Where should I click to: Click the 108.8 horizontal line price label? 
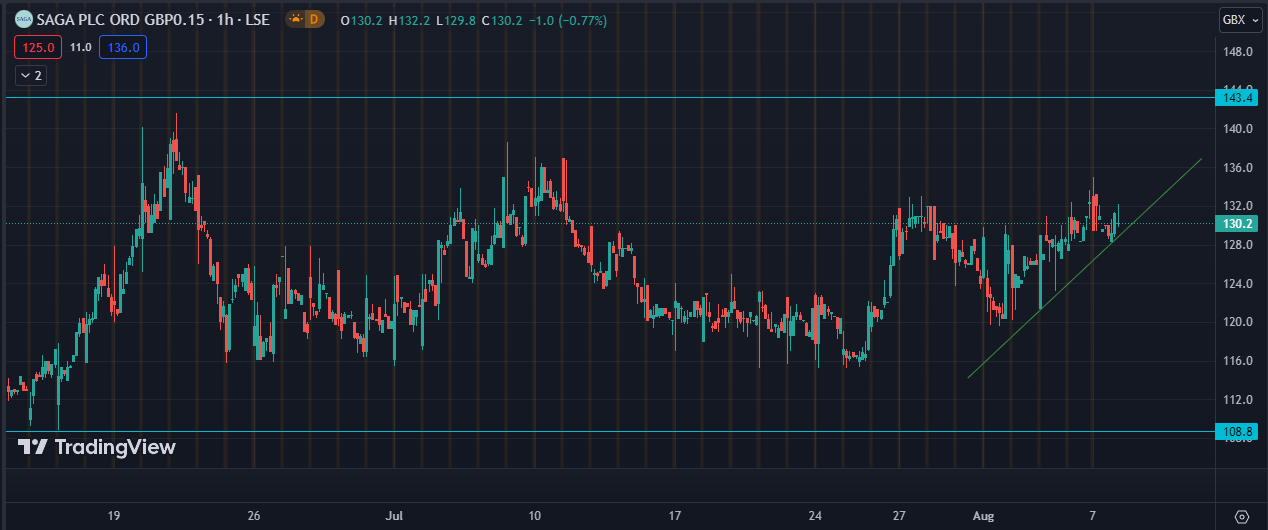[x=1238, y=431]
